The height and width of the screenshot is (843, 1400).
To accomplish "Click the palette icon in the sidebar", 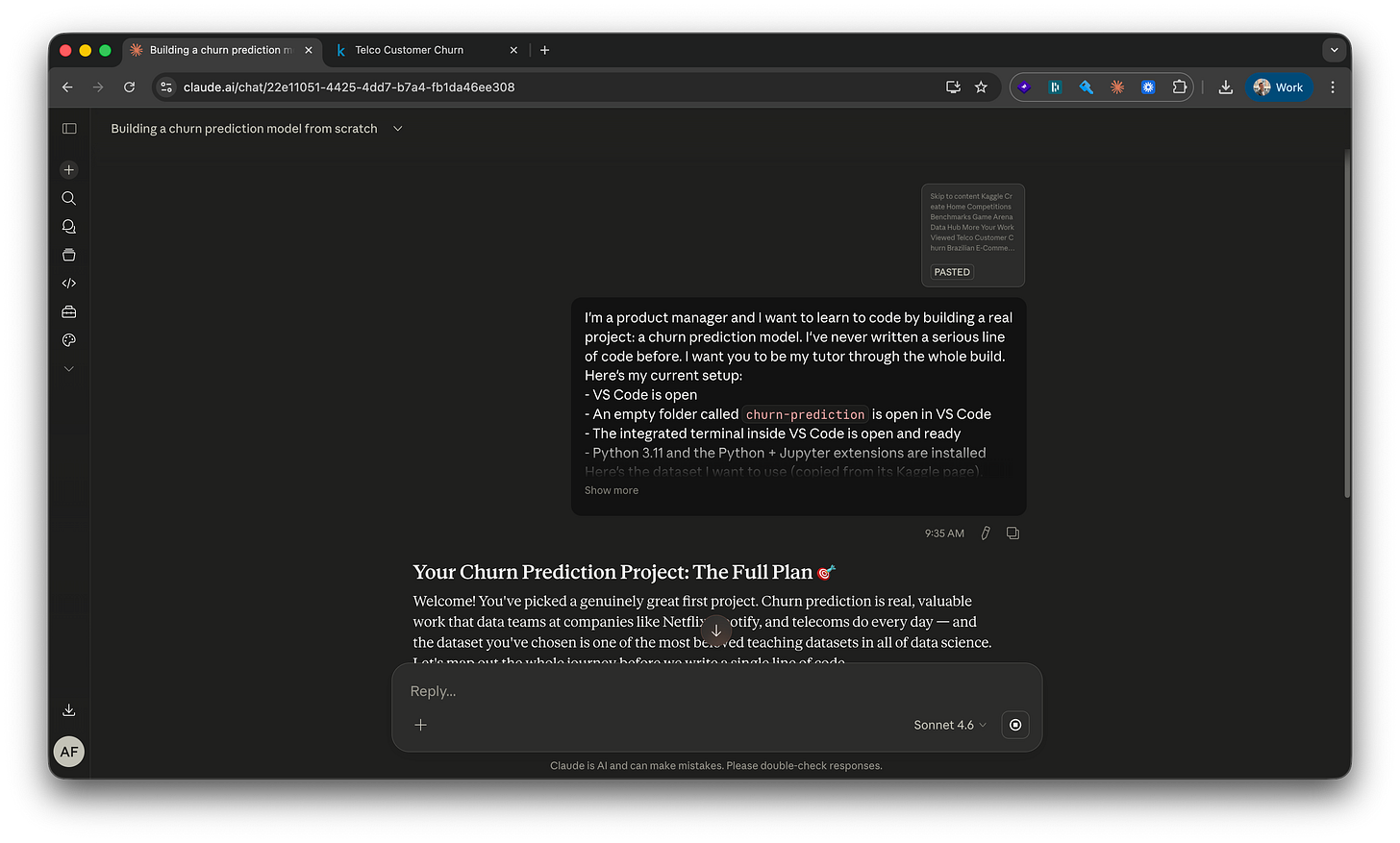I will coord(68,339).
